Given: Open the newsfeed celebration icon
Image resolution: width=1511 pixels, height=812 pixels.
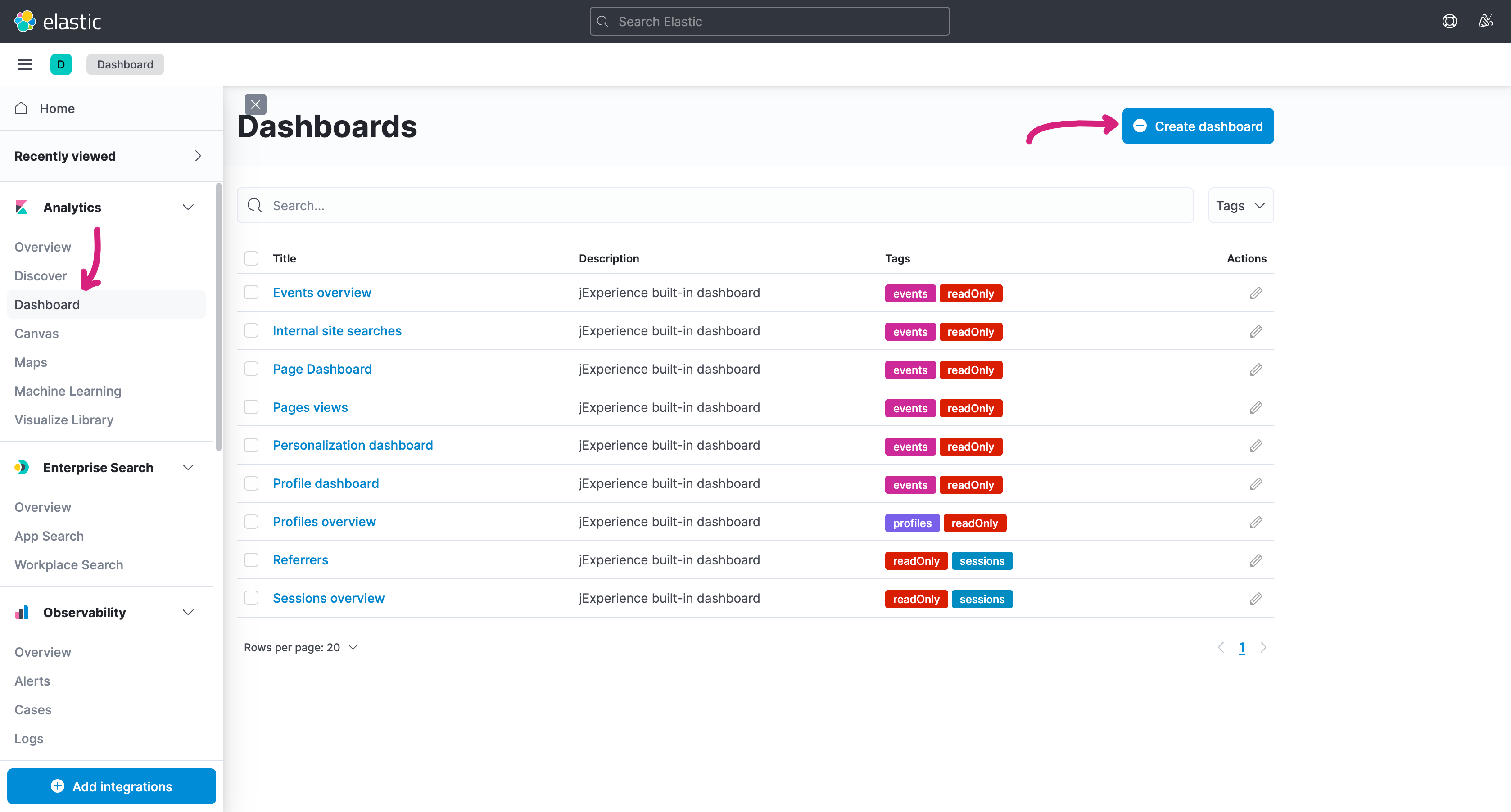Looking at the screenshot, I should coord(1485,22).
